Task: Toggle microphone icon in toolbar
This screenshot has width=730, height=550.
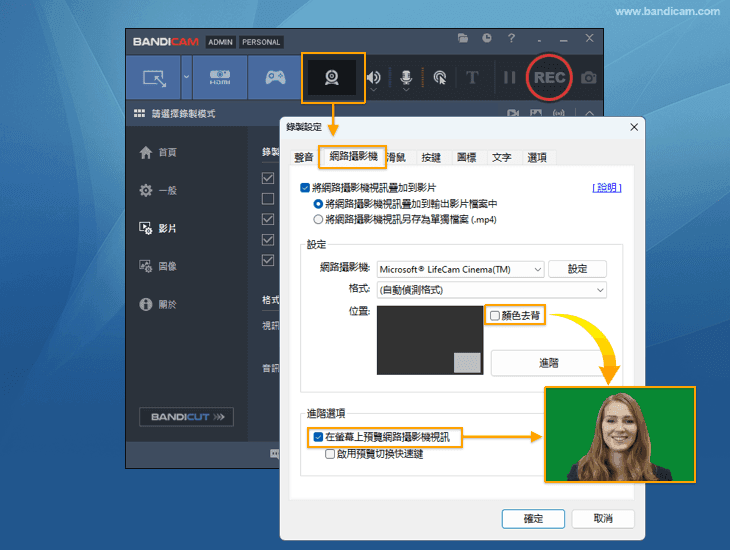Action: pos(406,77)
